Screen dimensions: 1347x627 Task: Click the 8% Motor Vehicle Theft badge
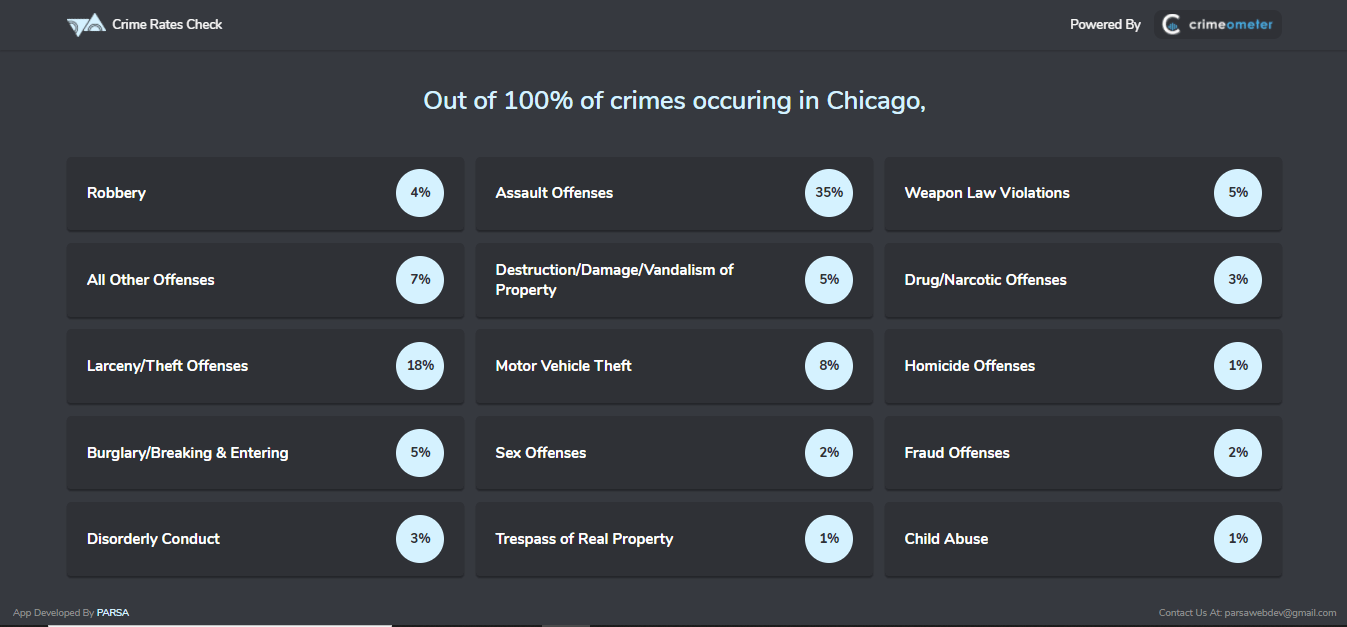(829, 366)
